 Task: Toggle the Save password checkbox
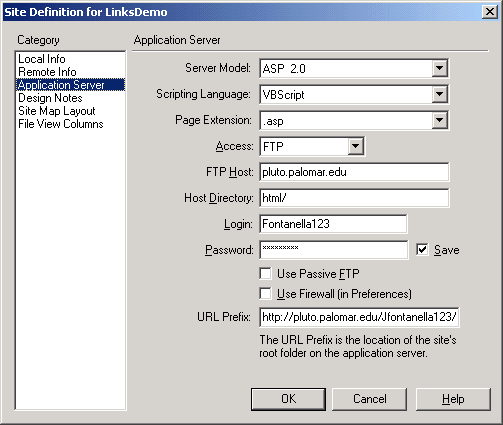tap(422, 250)
